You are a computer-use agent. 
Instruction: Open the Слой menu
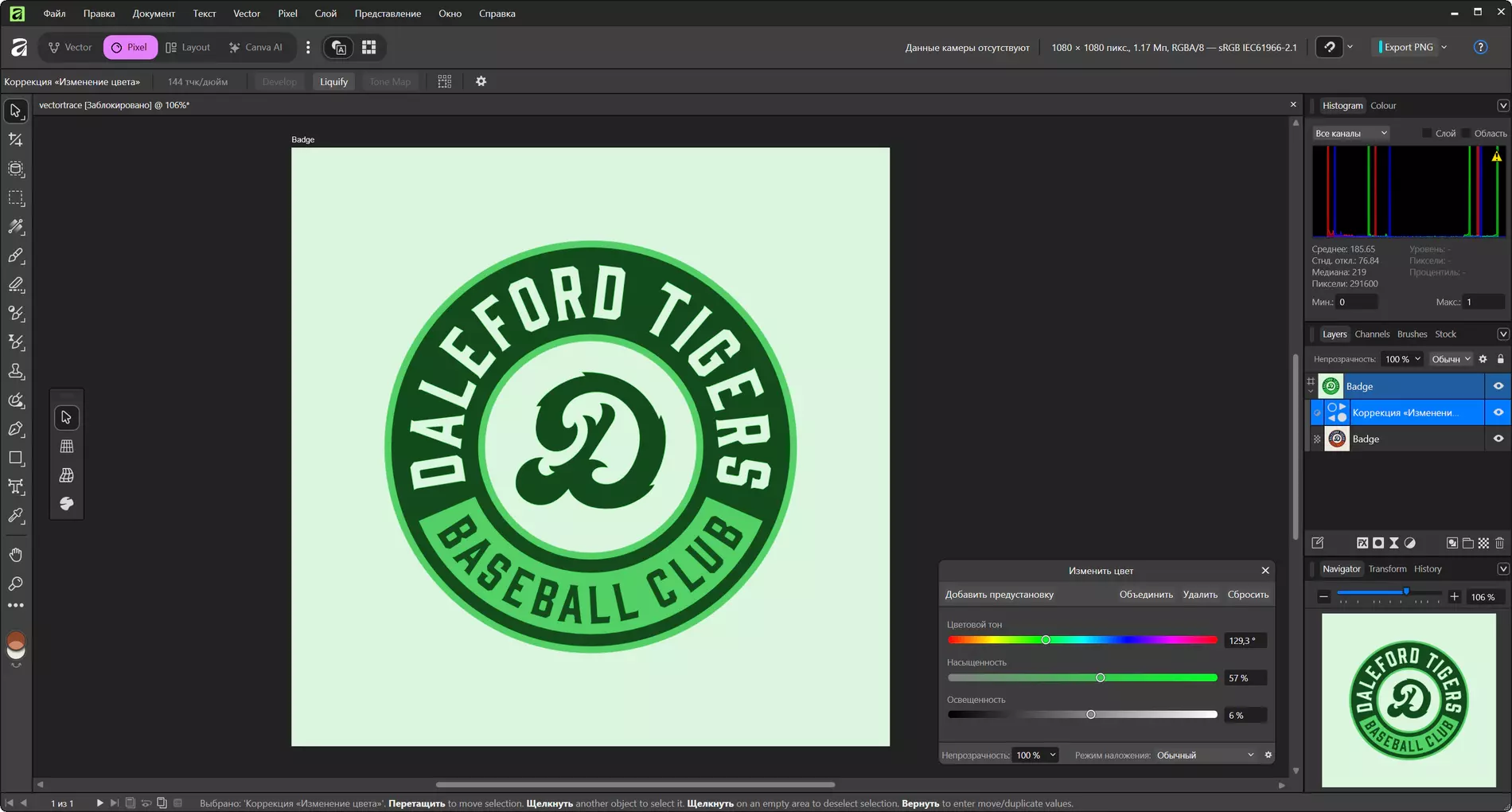pos(325,13)
